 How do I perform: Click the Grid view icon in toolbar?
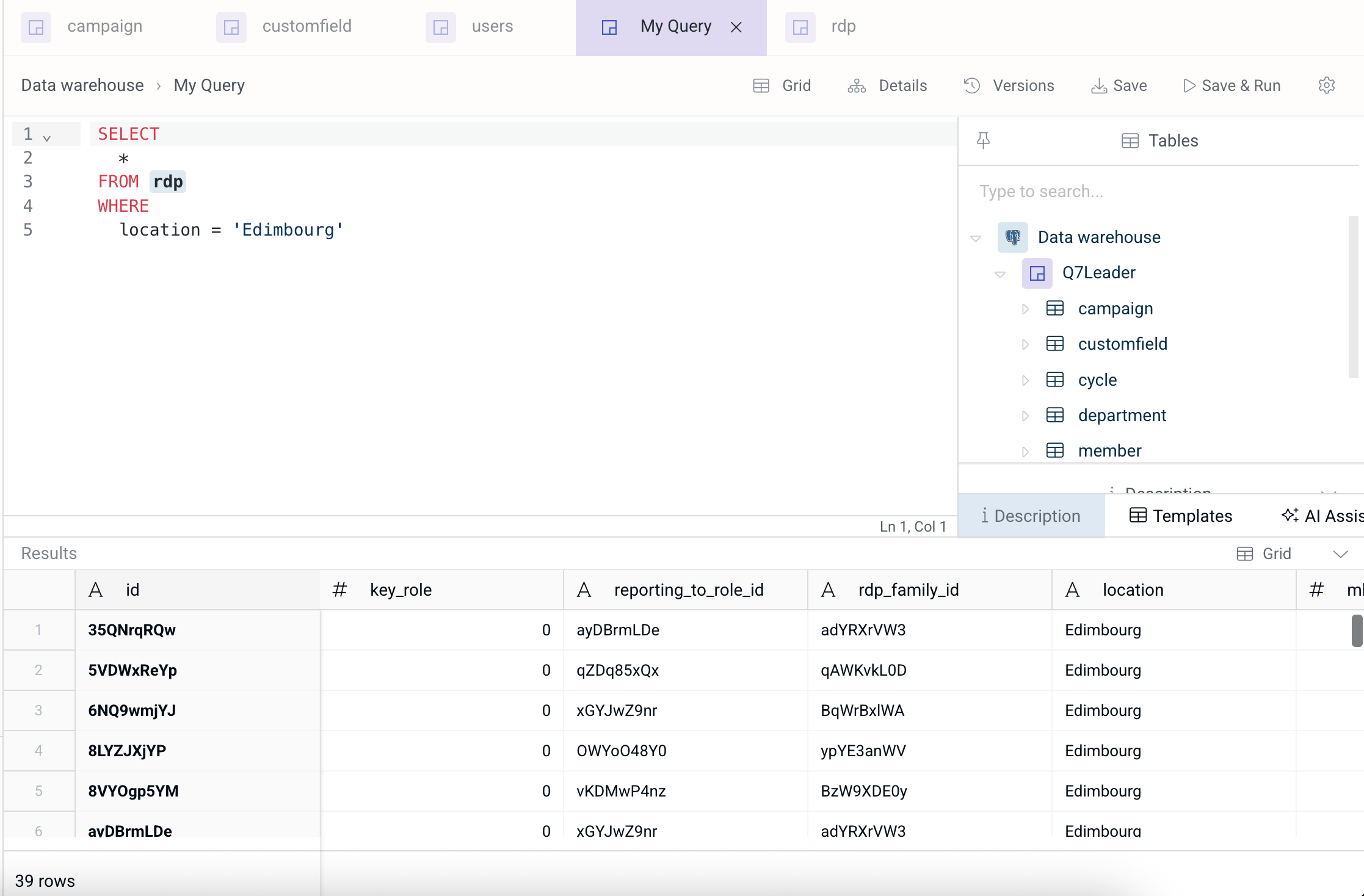click(x=761, y=85)
